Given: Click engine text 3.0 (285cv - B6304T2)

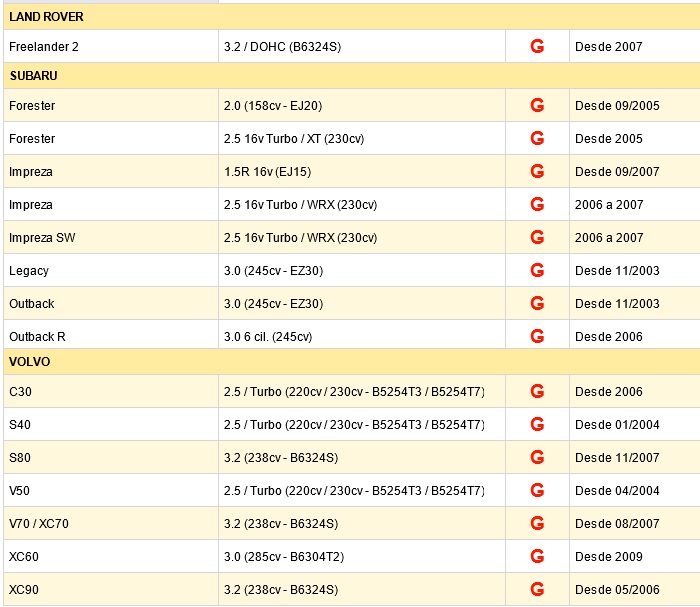Looking at the screenshot, I should coord(284,557).
